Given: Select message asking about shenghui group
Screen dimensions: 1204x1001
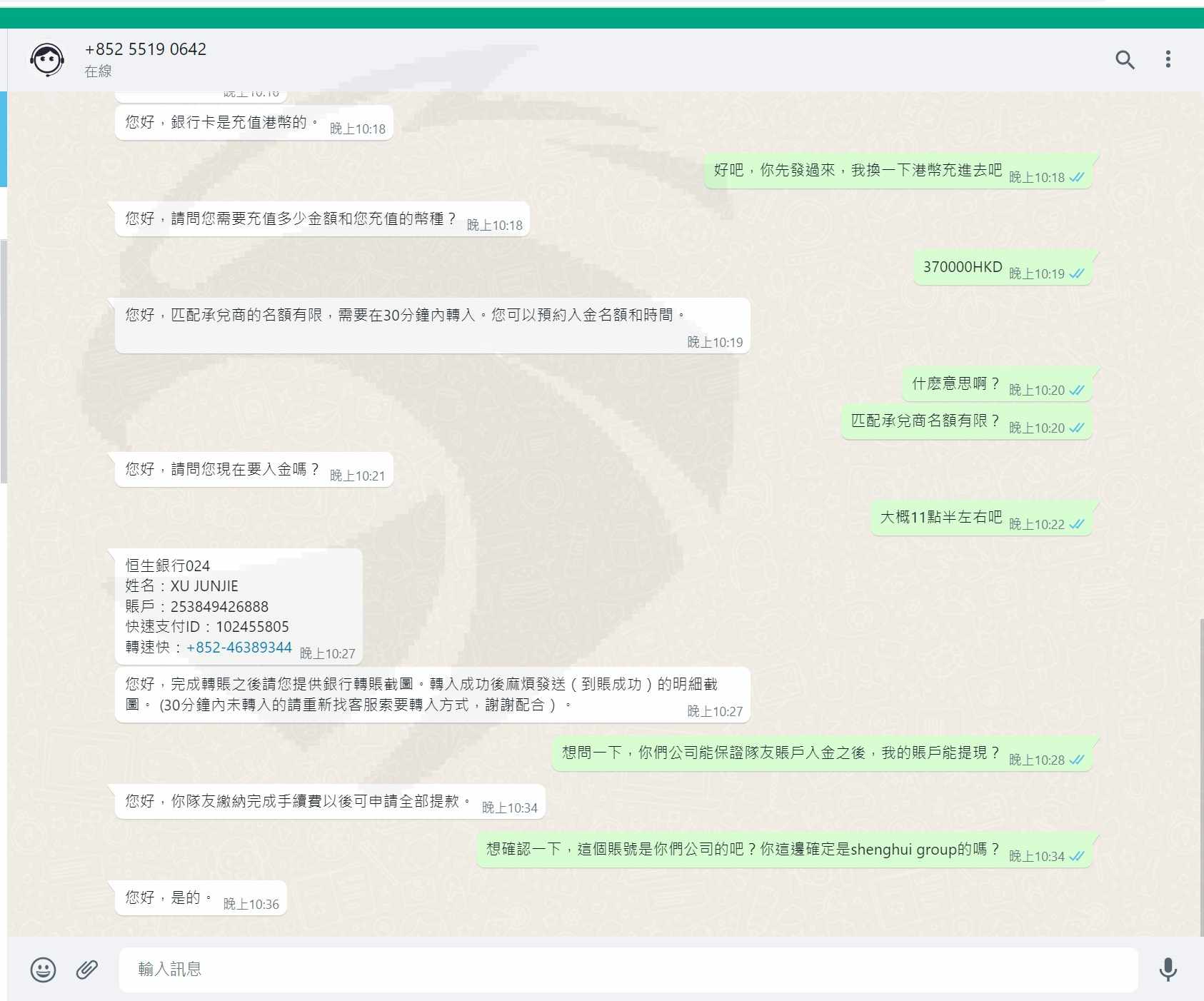Looking at the screenshot, I should (784, 850).
